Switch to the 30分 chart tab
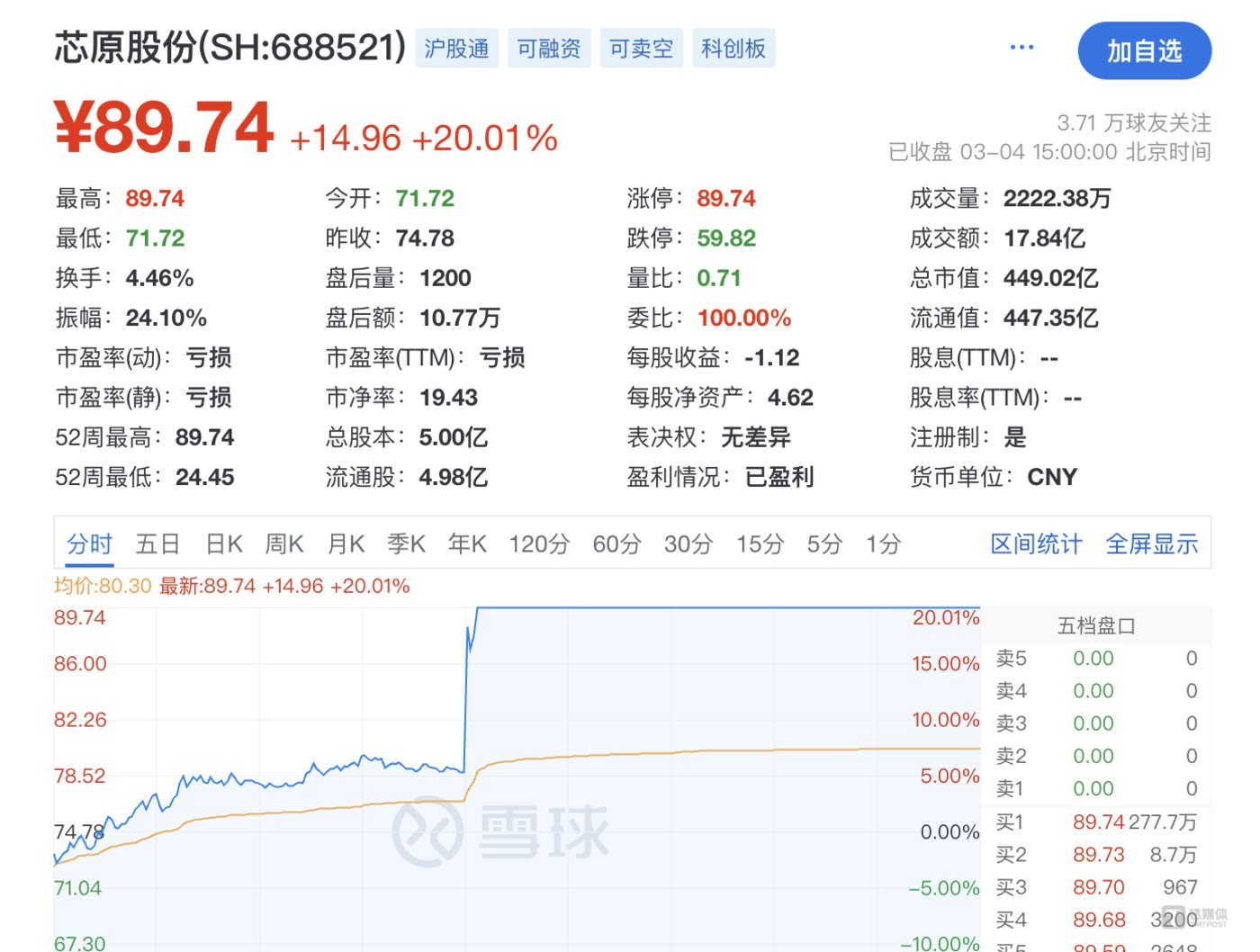This screenshot has width=1260, height=952. click(x=688, y=544)
